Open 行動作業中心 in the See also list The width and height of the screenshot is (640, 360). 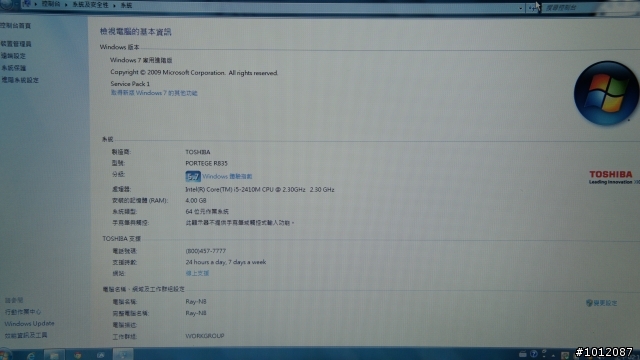tap(23, 312)
